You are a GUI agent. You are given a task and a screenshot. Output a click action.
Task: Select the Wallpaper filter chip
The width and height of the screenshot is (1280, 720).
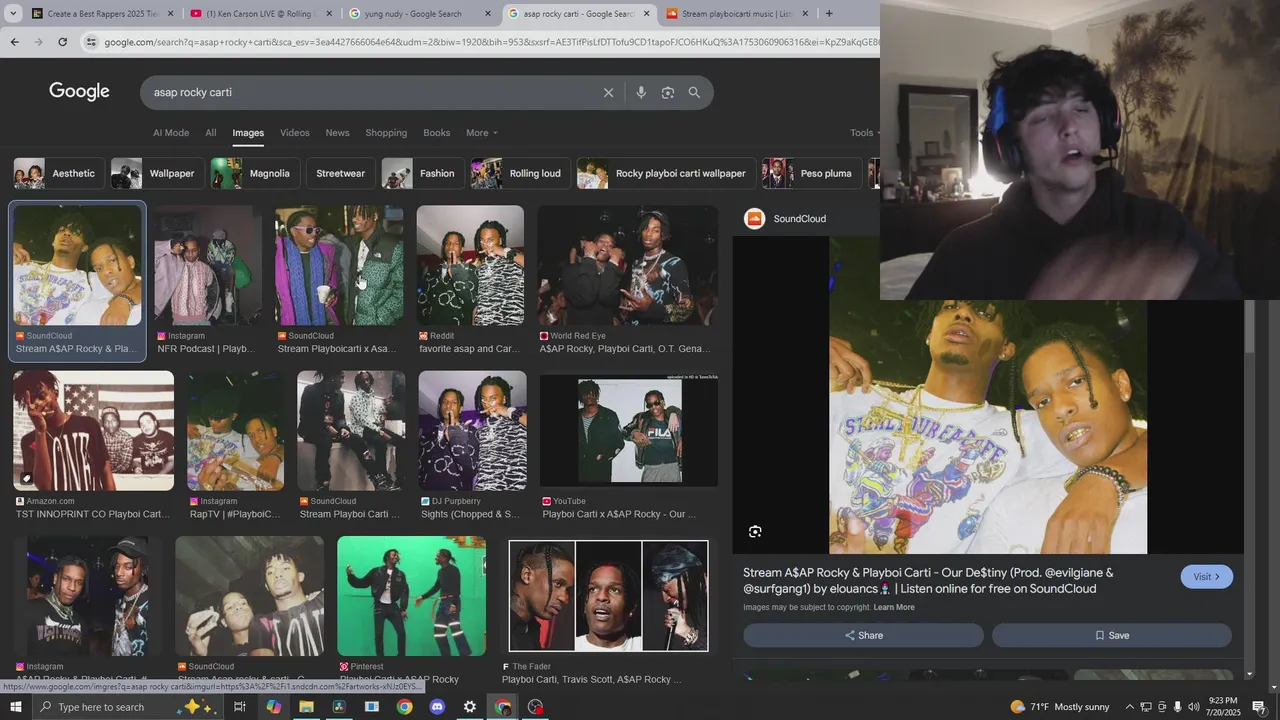(x=156, y=173)
